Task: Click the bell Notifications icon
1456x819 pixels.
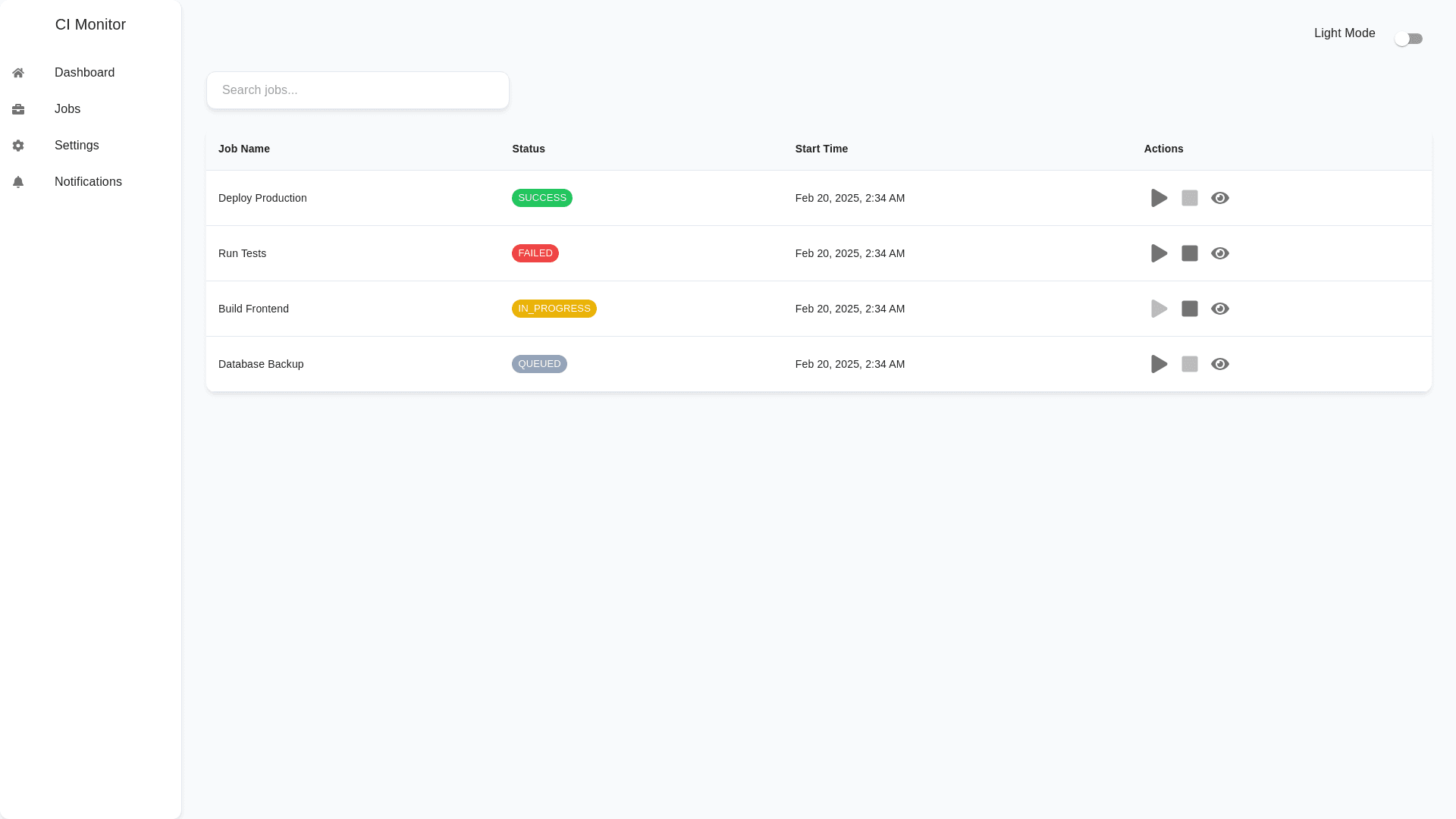Action: coord(18,182)
